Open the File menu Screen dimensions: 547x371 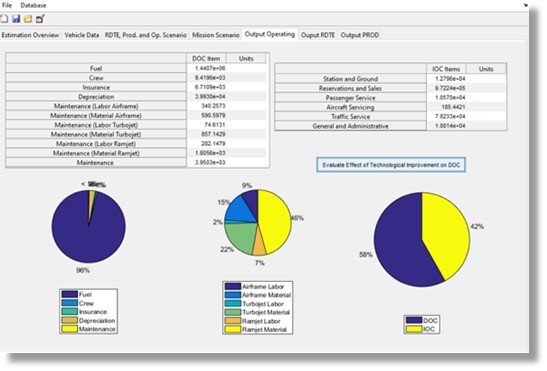[7, 5]
